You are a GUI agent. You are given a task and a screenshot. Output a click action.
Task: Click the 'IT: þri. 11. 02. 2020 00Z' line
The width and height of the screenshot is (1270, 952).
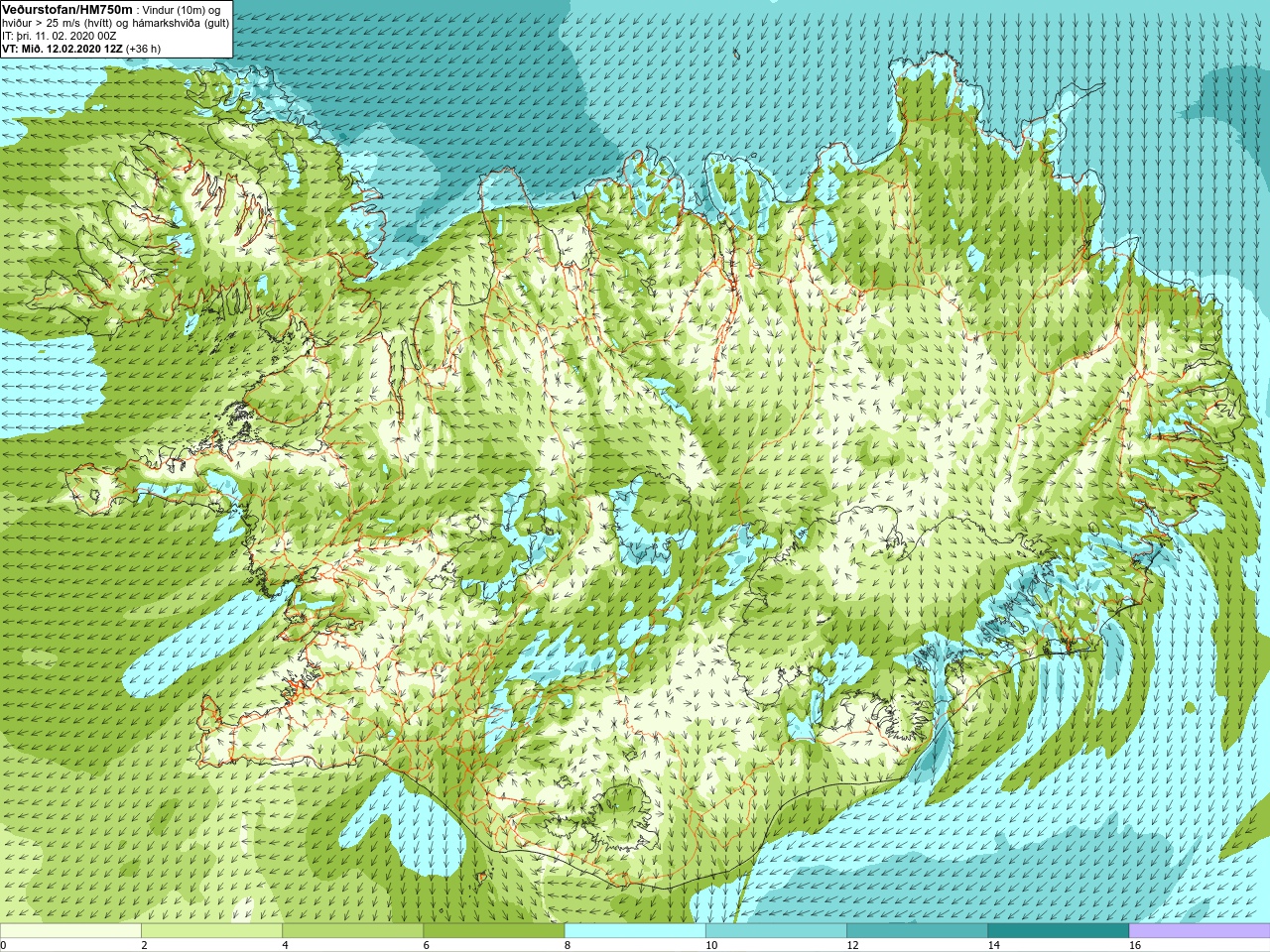click(60, 36)
